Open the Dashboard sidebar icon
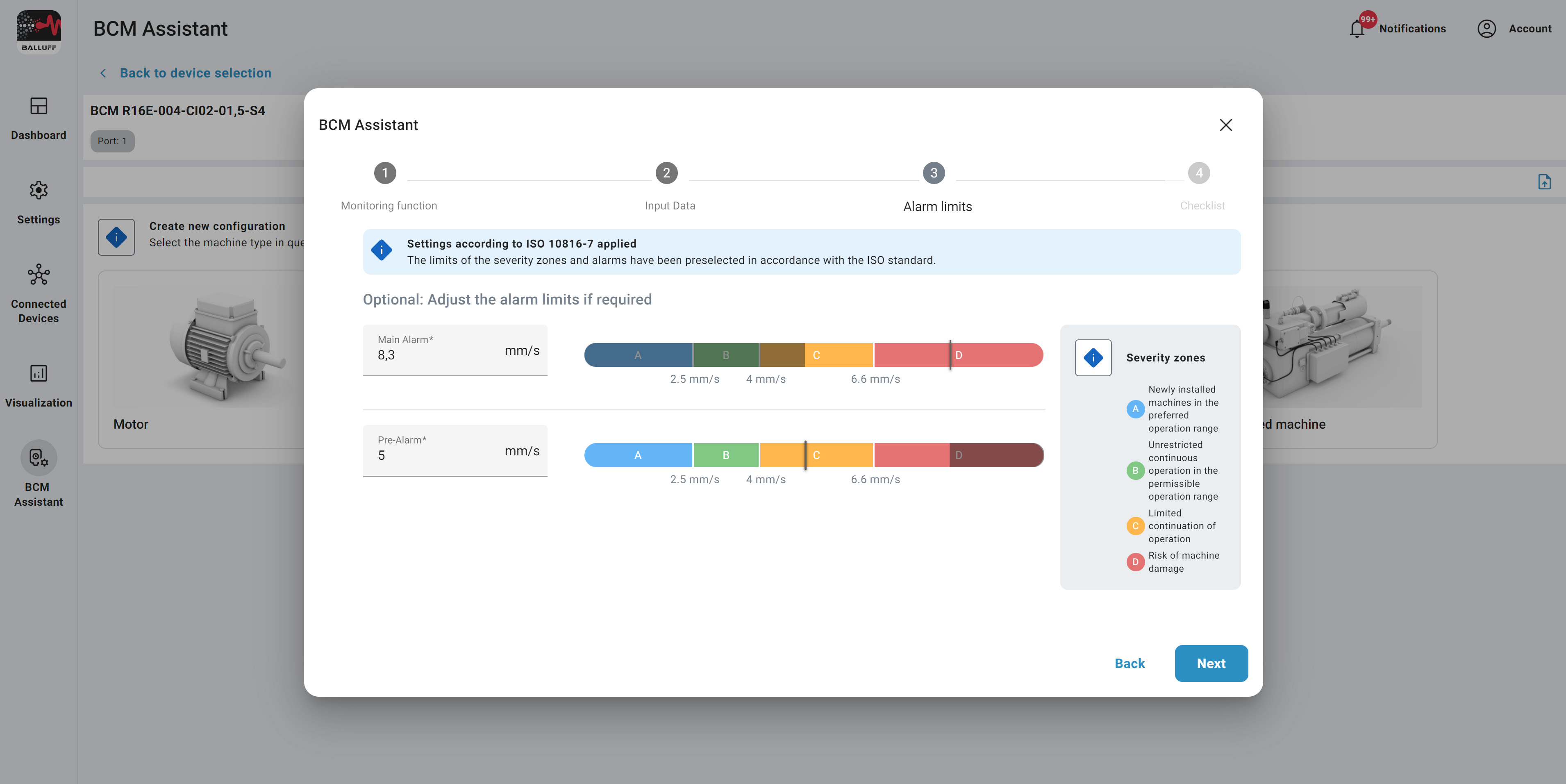 [x=38, y=107]
